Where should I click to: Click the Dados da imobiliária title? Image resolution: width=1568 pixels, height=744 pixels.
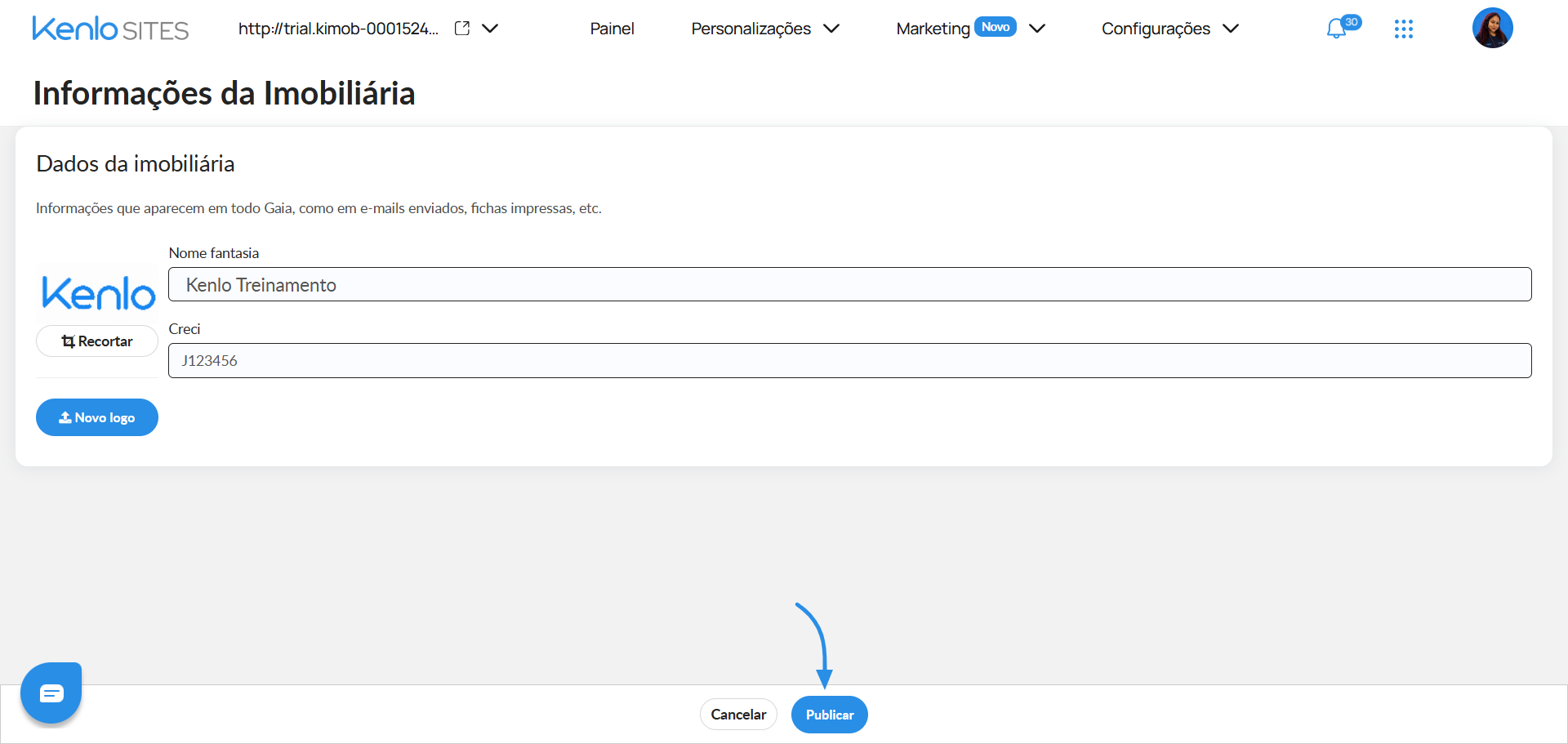[x=136, y=164]
